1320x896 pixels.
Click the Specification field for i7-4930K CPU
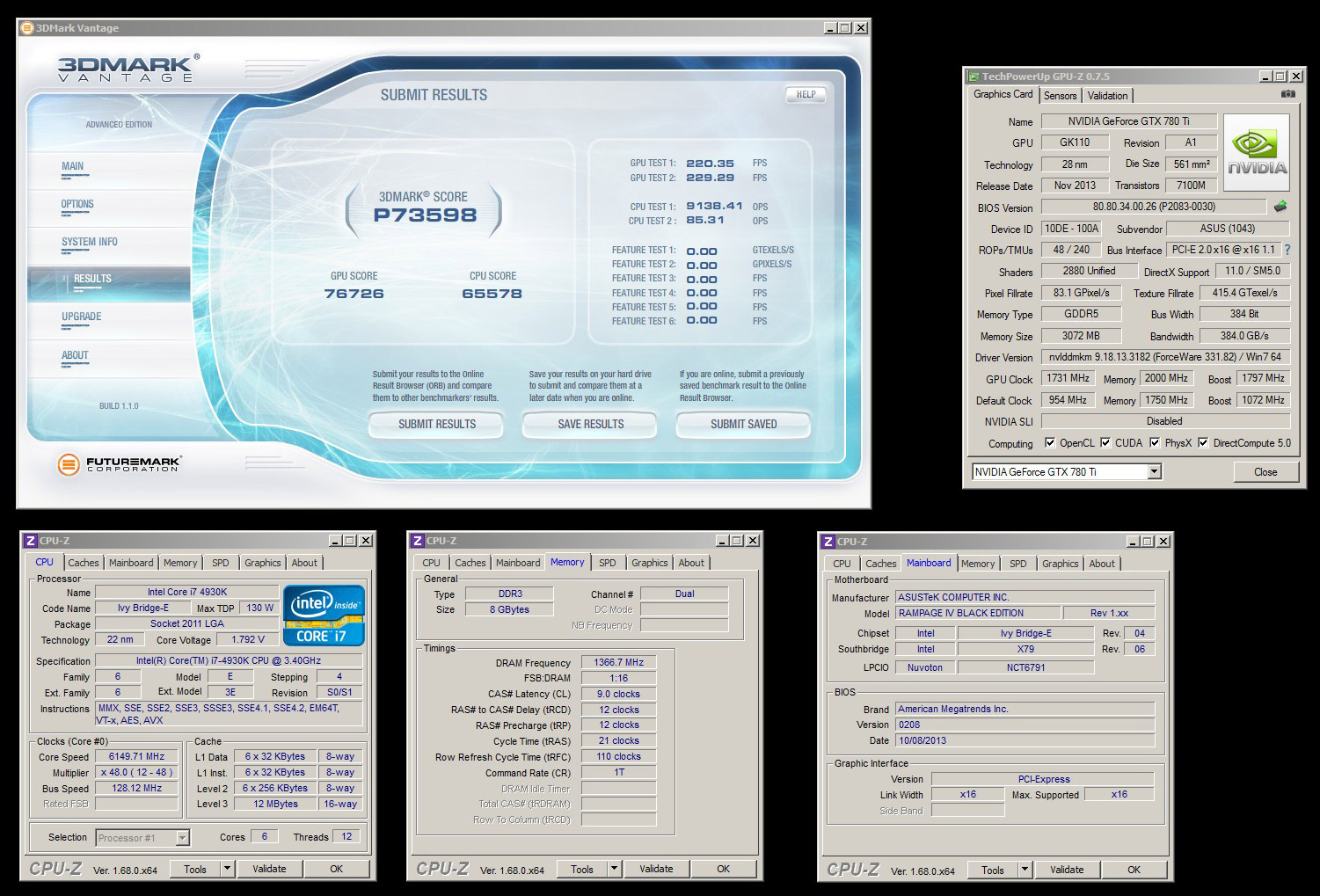click(x=229, y=660)
